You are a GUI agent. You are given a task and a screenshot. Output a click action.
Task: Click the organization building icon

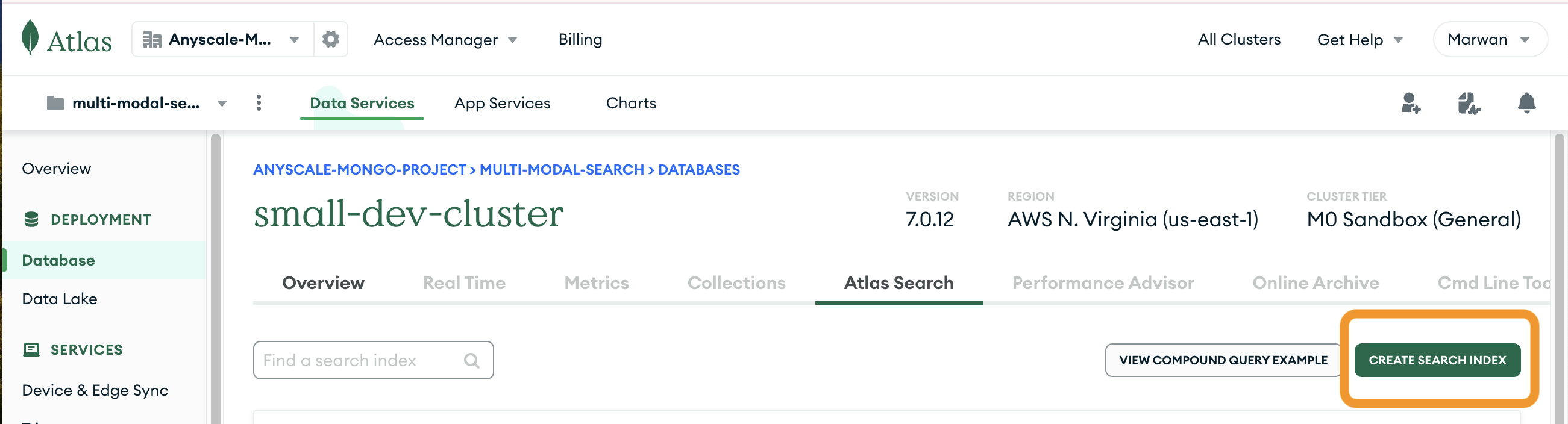tap(152, 40)
